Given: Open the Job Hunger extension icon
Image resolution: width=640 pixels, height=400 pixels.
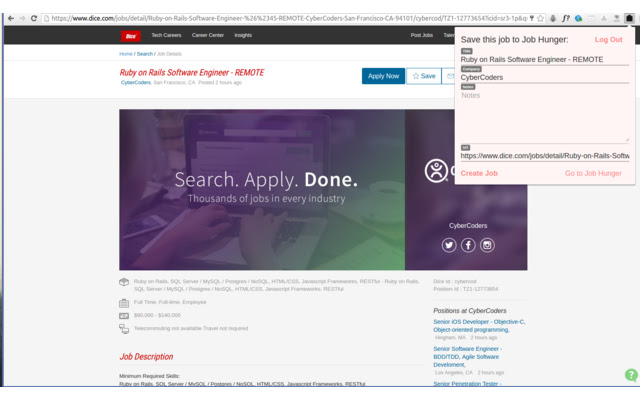Looking at the screenshot, I should pyautogui.click(x=629, y=18).
